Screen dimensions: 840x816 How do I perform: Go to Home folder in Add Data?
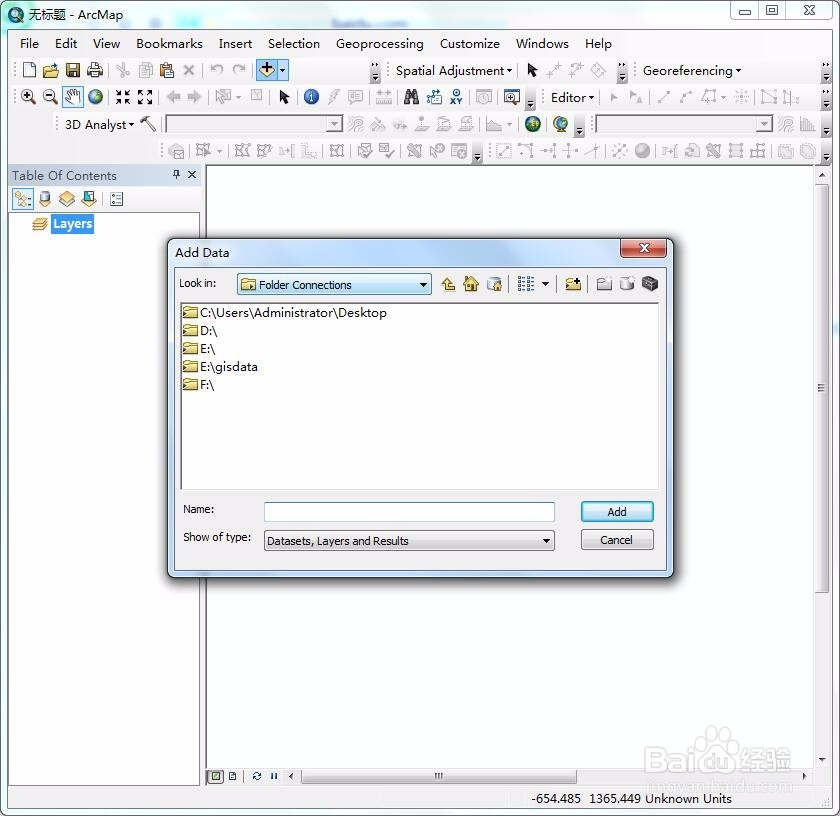471,284
